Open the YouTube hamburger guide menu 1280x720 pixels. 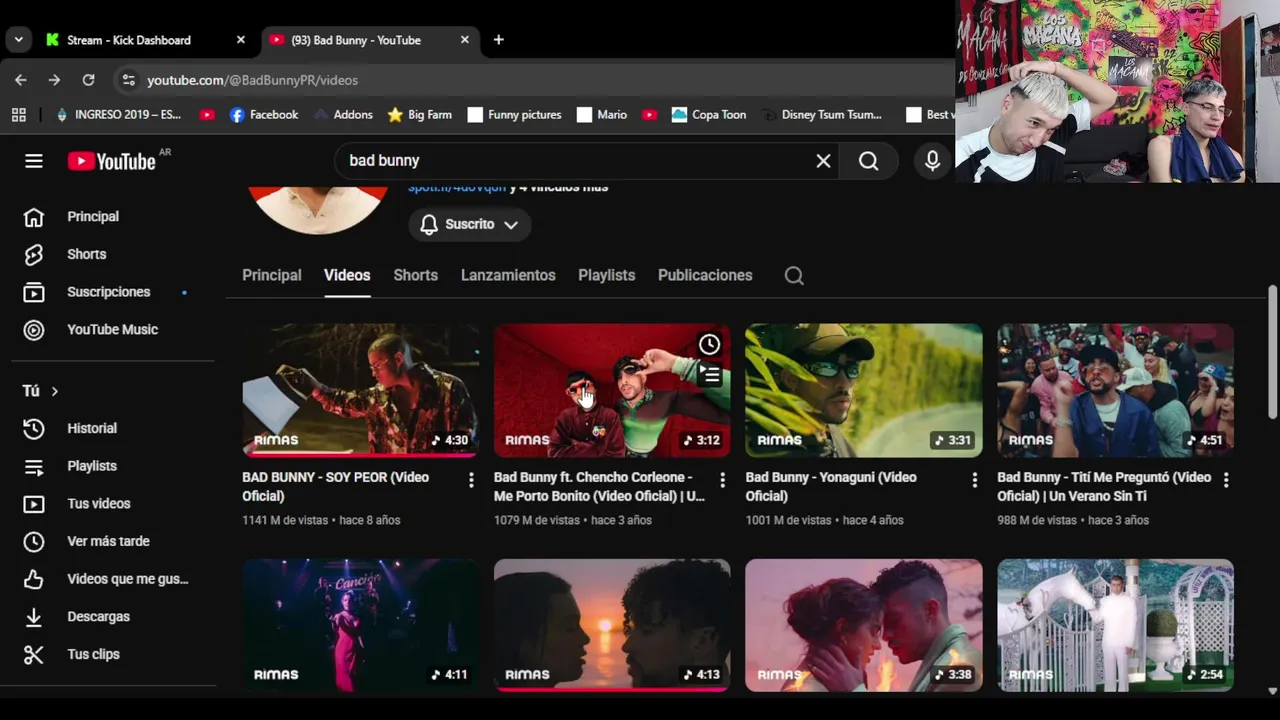(x=34, y=161)
